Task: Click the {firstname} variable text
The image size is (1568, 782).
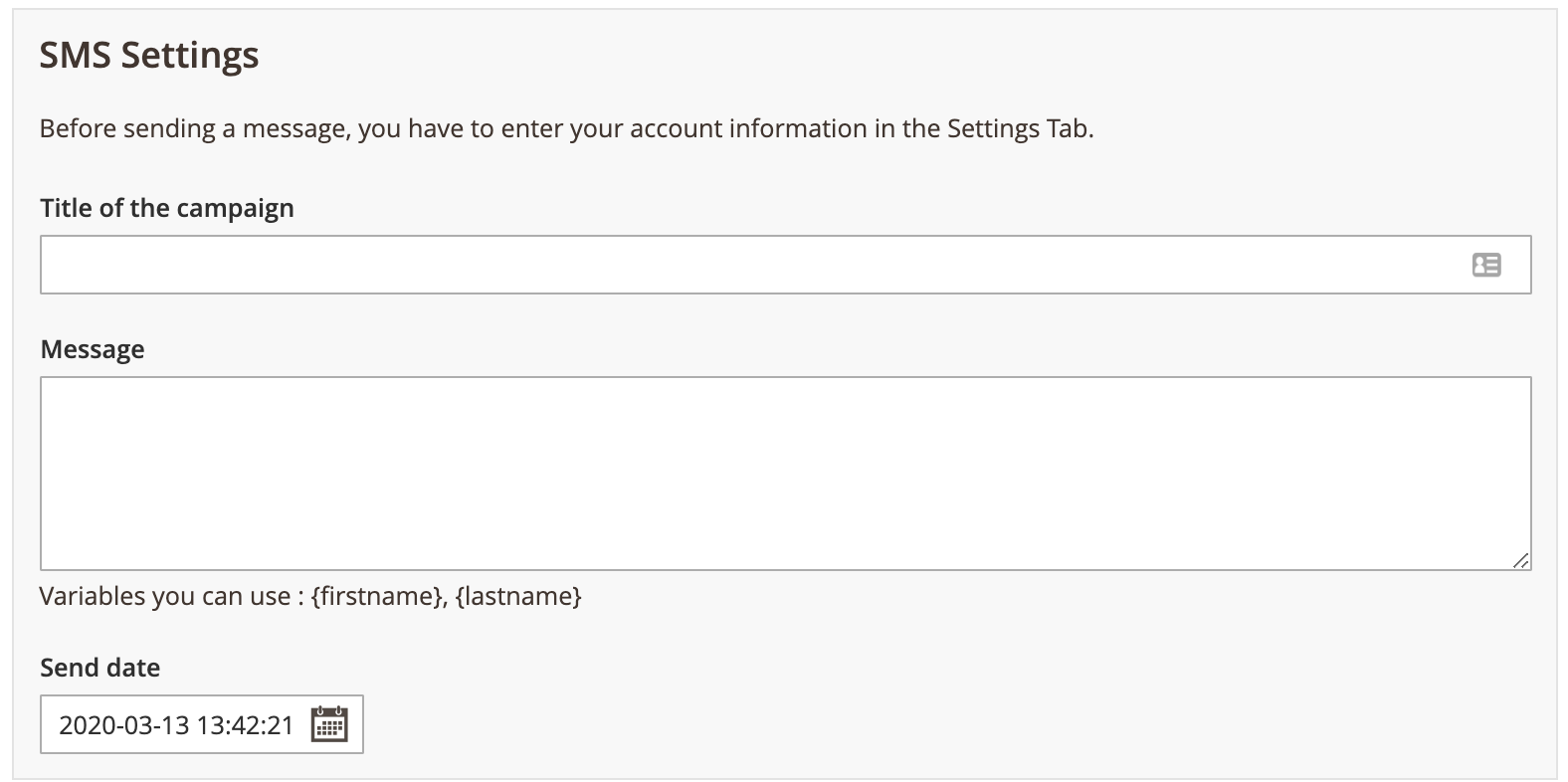Action: 378,596
